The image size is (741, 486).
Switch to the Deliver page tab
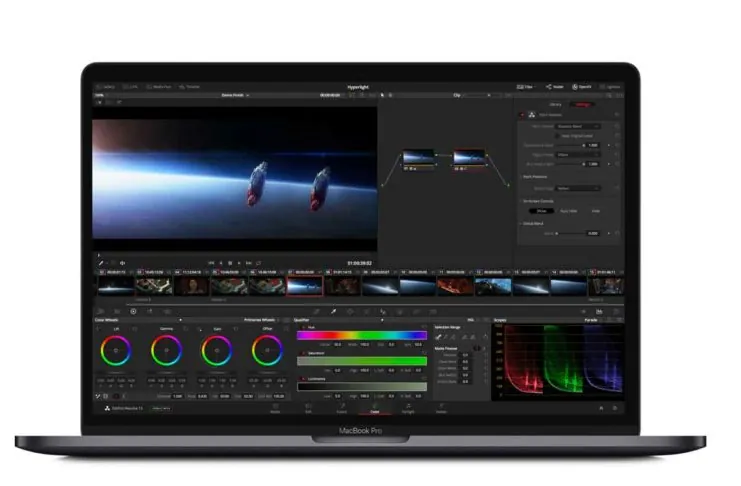[441, 408]
